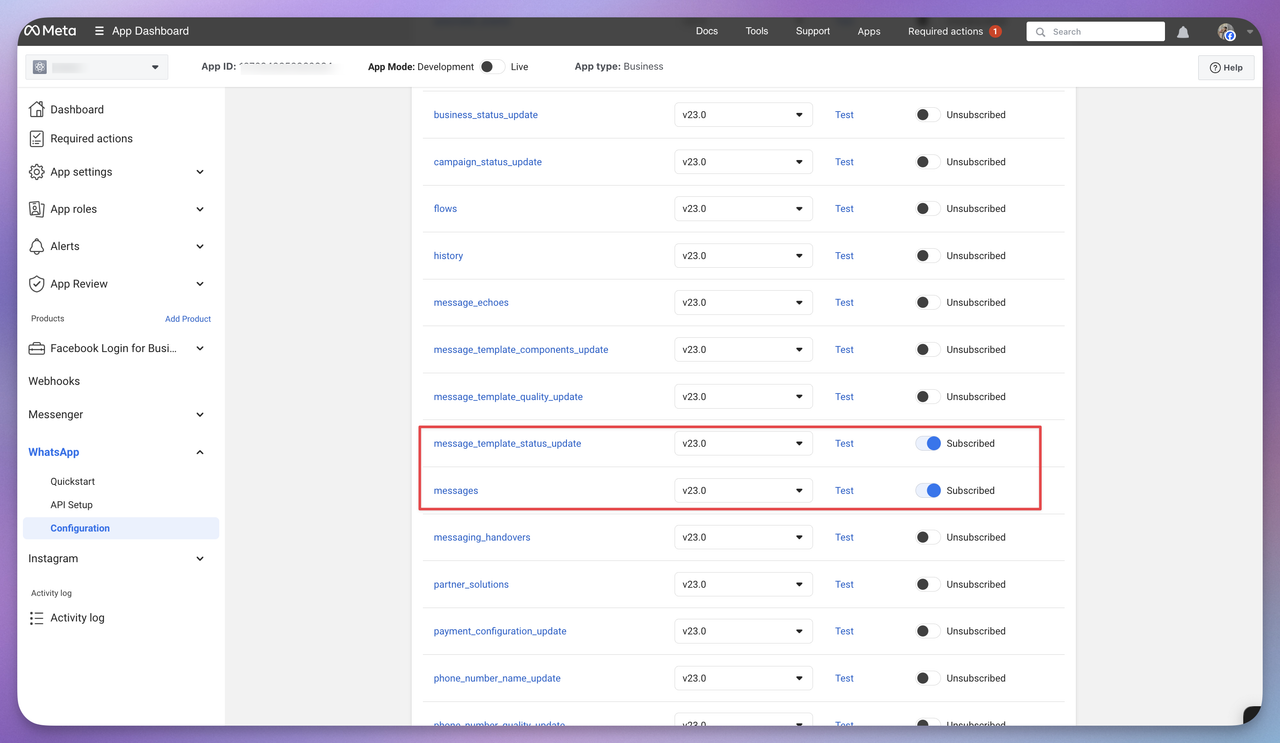1280x743 pixels.
Task: Click the Dashboard home icon
Action: (x=37, y=109)
